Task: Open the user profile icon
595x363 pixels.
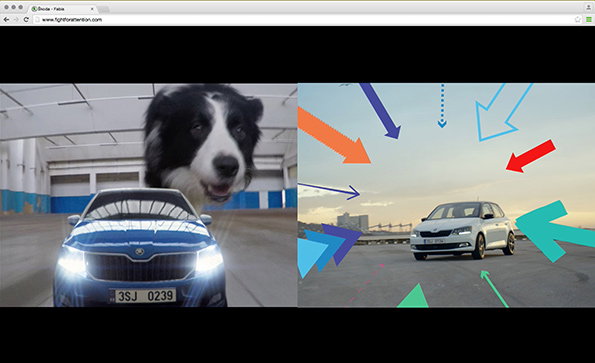Action: [x=589, y=8]
